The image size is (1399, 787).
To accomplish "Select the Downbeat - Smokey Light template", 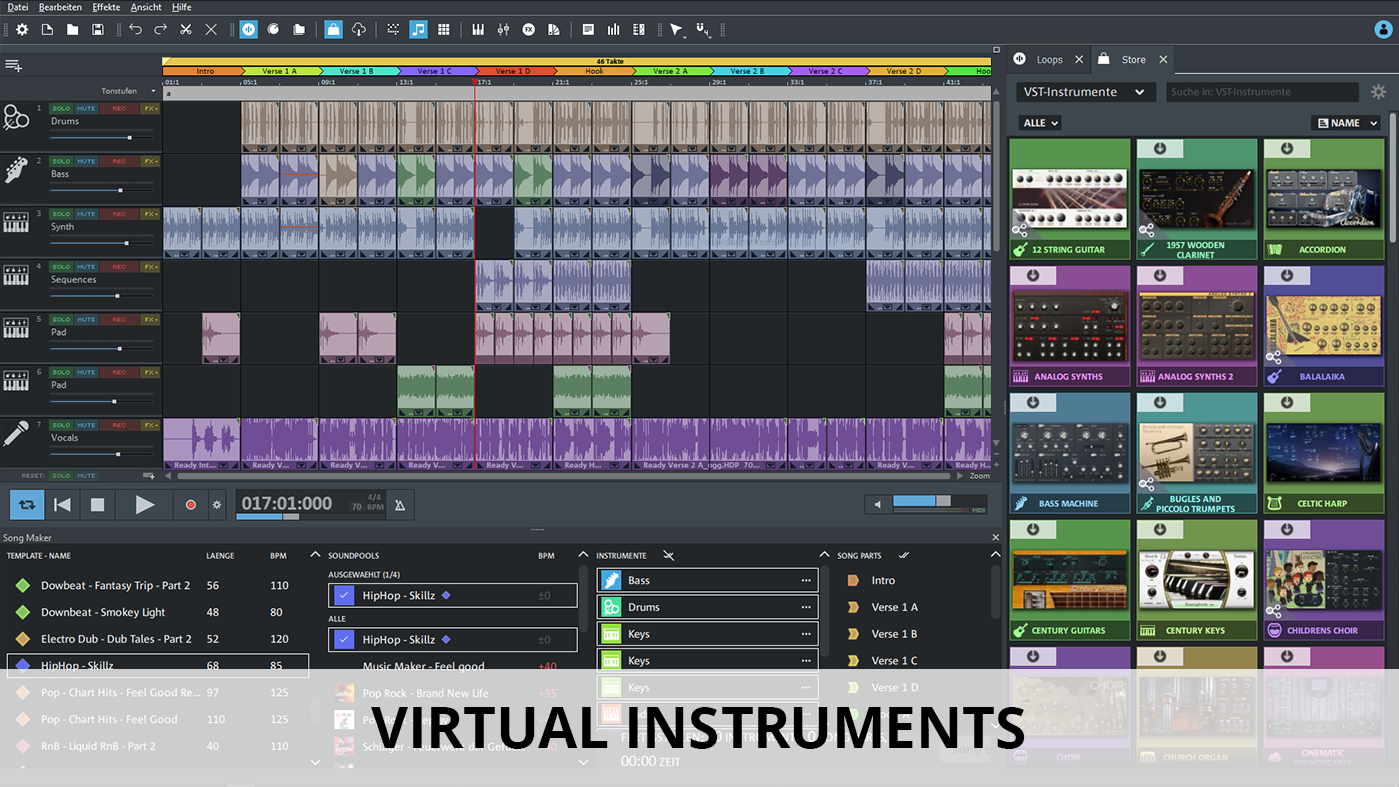I will tap(103, 612).
